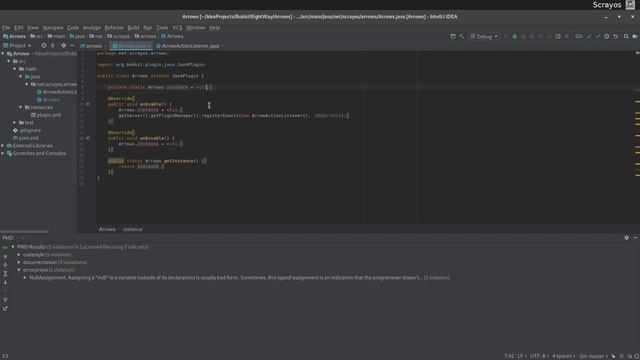Open the Project view type dropdown
Viewport: 640px width, 360px height.
click(x=17, y=46)
